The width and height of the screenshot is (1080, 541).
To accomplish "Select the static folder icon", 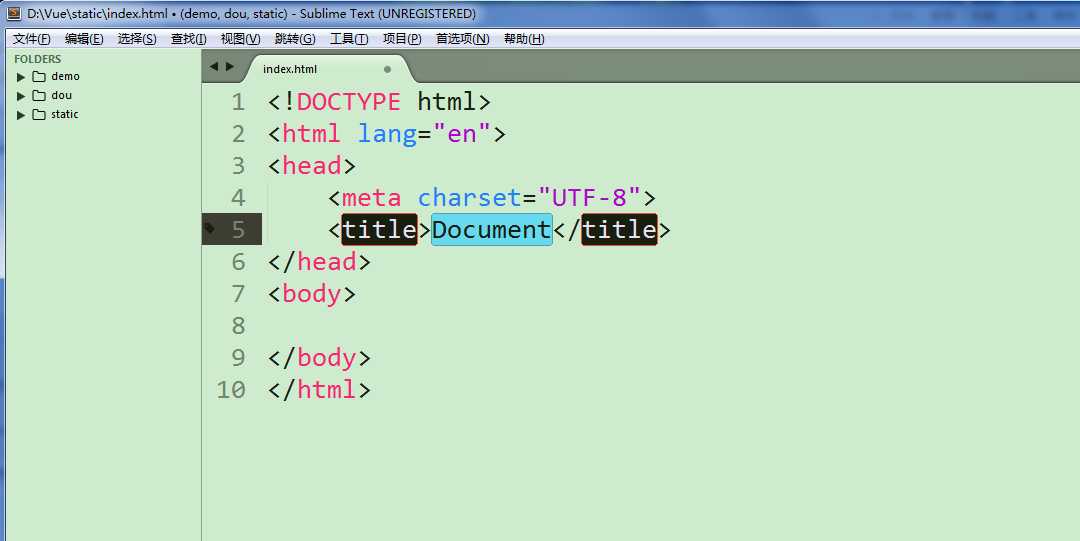I will point(39,114).
